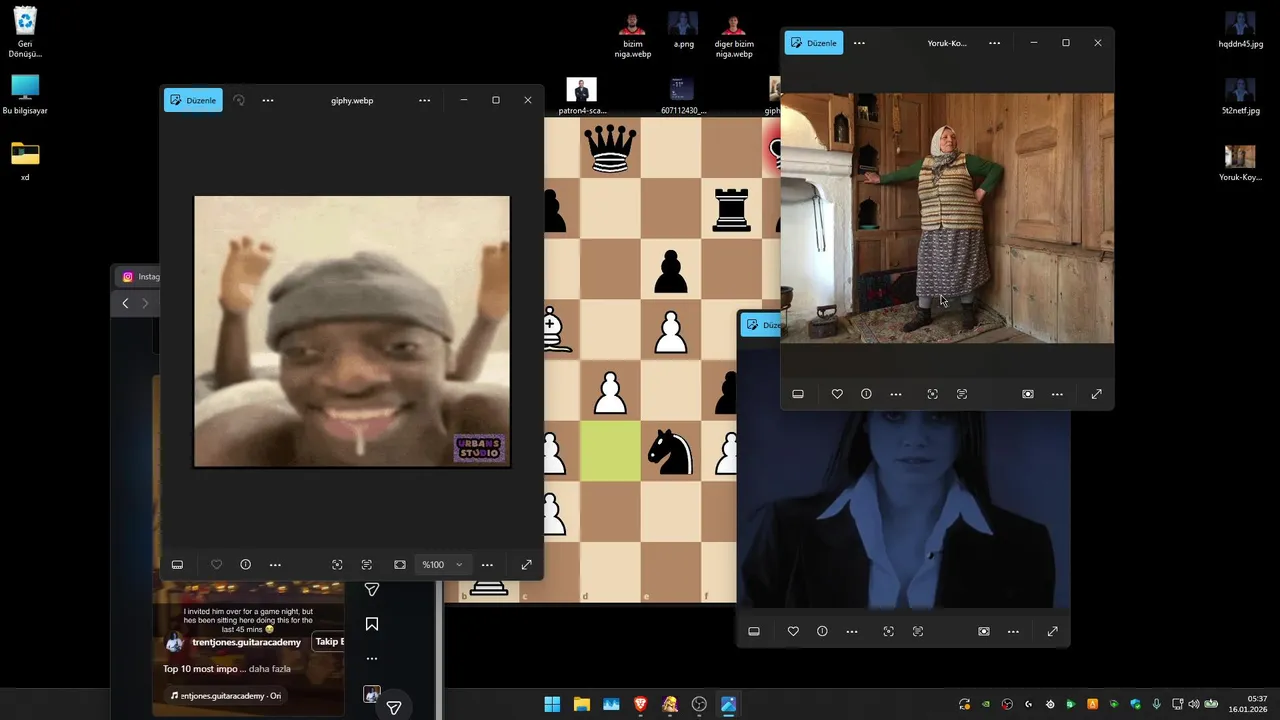This screenshot has height=720, width=1280.
Task: Open the Windows Start menu
Action: click(x=552, y=704)
